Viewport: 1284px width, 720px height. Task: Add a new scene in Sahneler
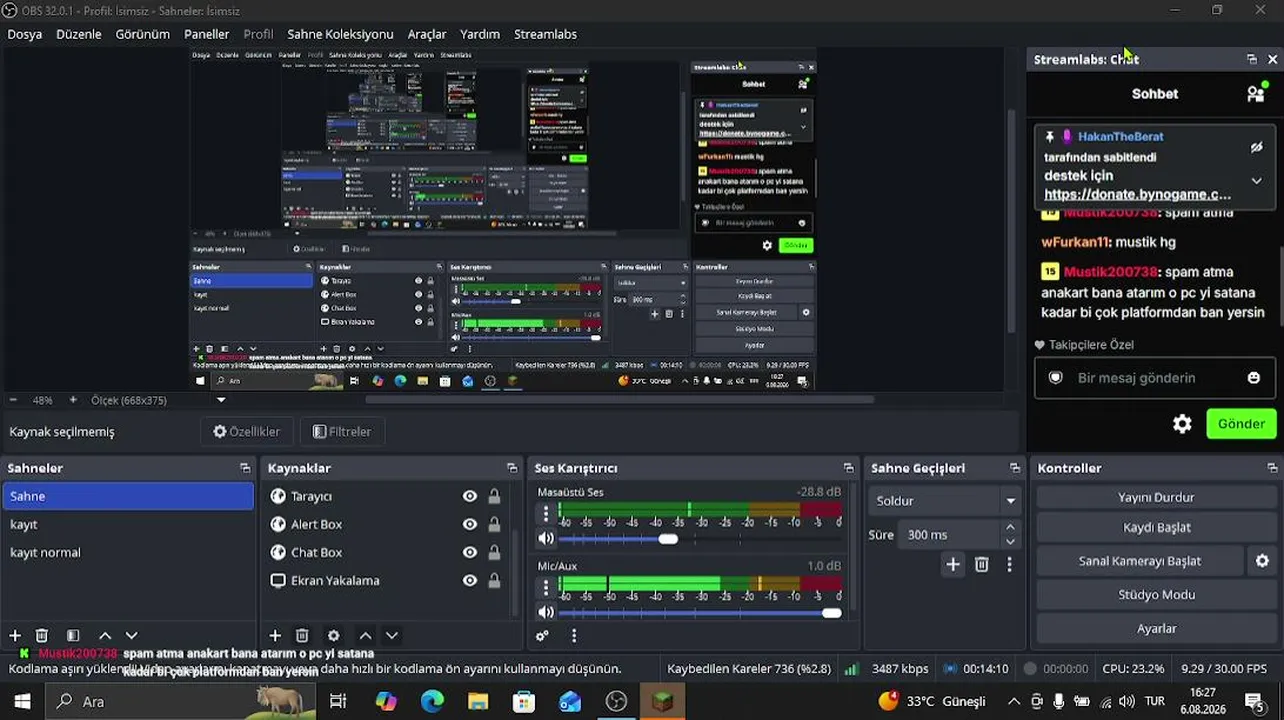(15, 636)
